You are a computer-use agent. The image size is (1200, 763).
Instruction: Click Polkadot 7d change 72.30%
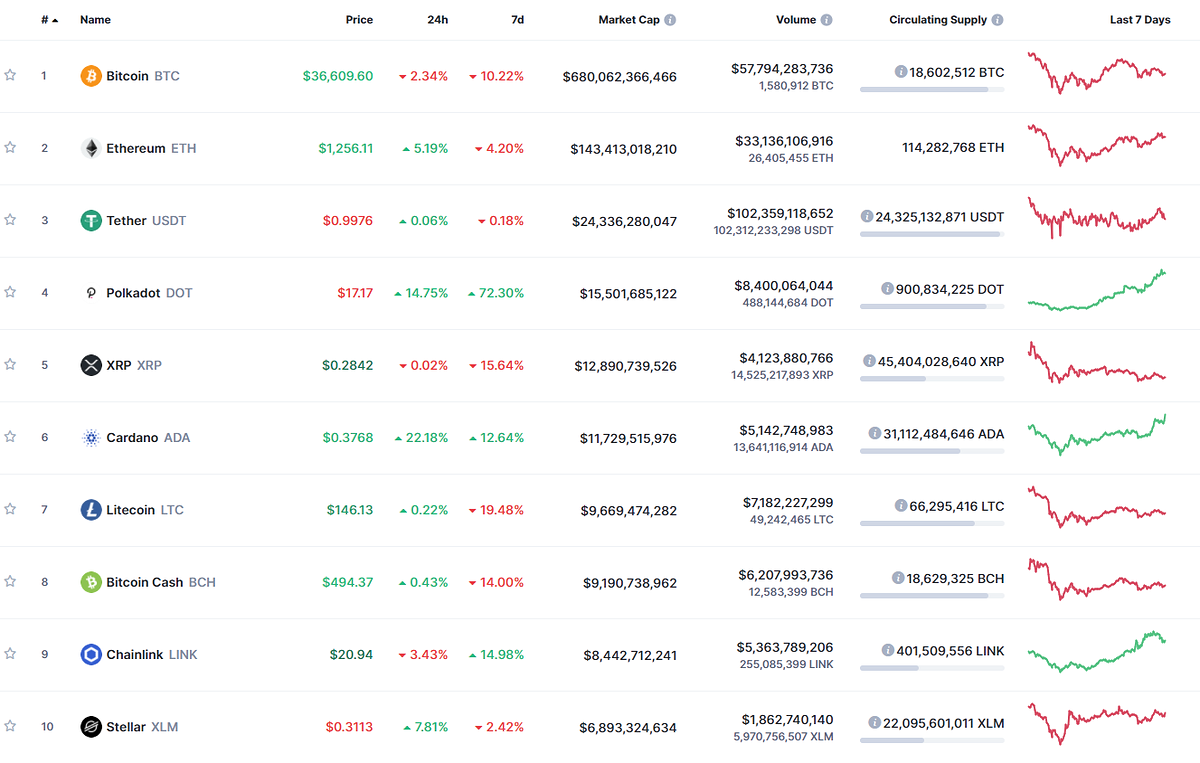pos(496,293)
